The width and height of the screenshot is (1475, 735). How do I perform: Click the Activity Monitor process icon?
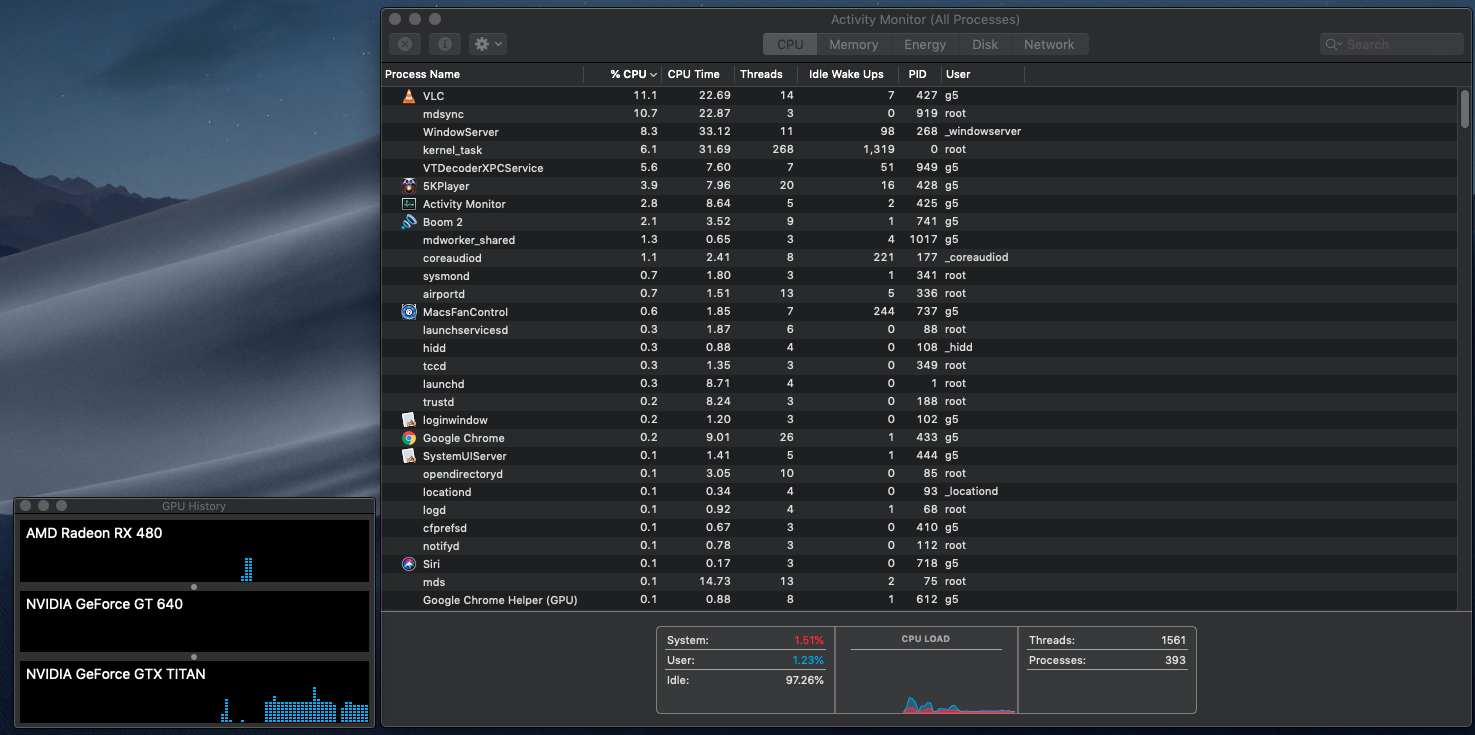tap(408, 204)
